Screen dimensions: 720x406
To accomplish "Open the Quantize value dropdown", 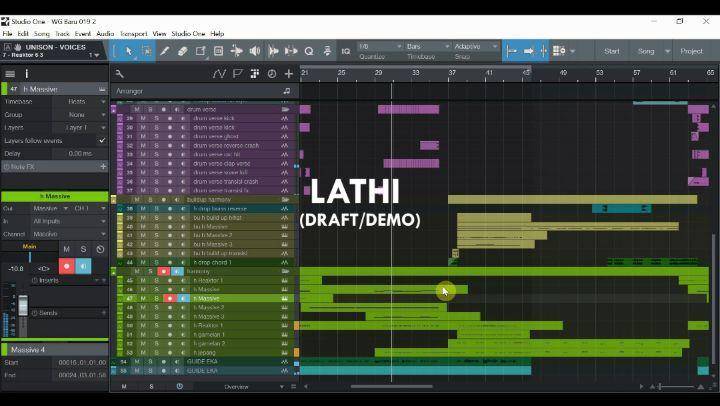I will pos(380,46).
